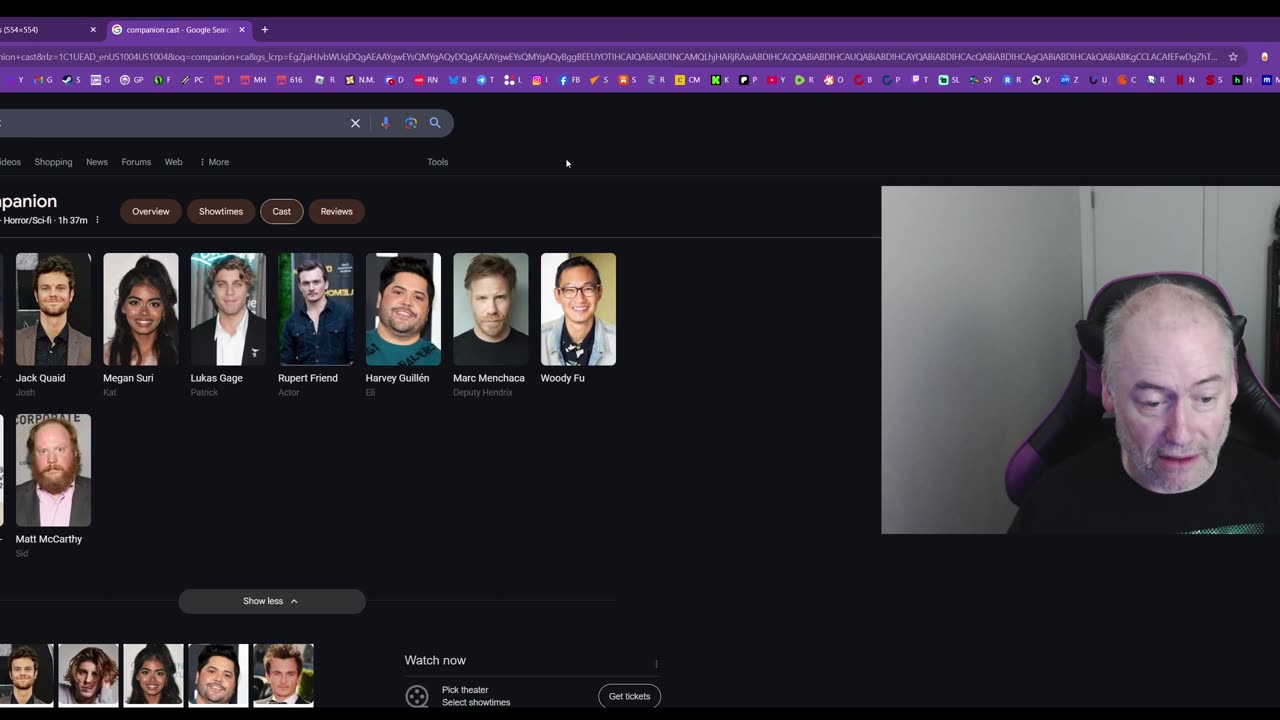Image resolution: width=1280 pixels, height=720 pixels.
Task: Click the browser address bar URL
Action: tap(608, 57)
